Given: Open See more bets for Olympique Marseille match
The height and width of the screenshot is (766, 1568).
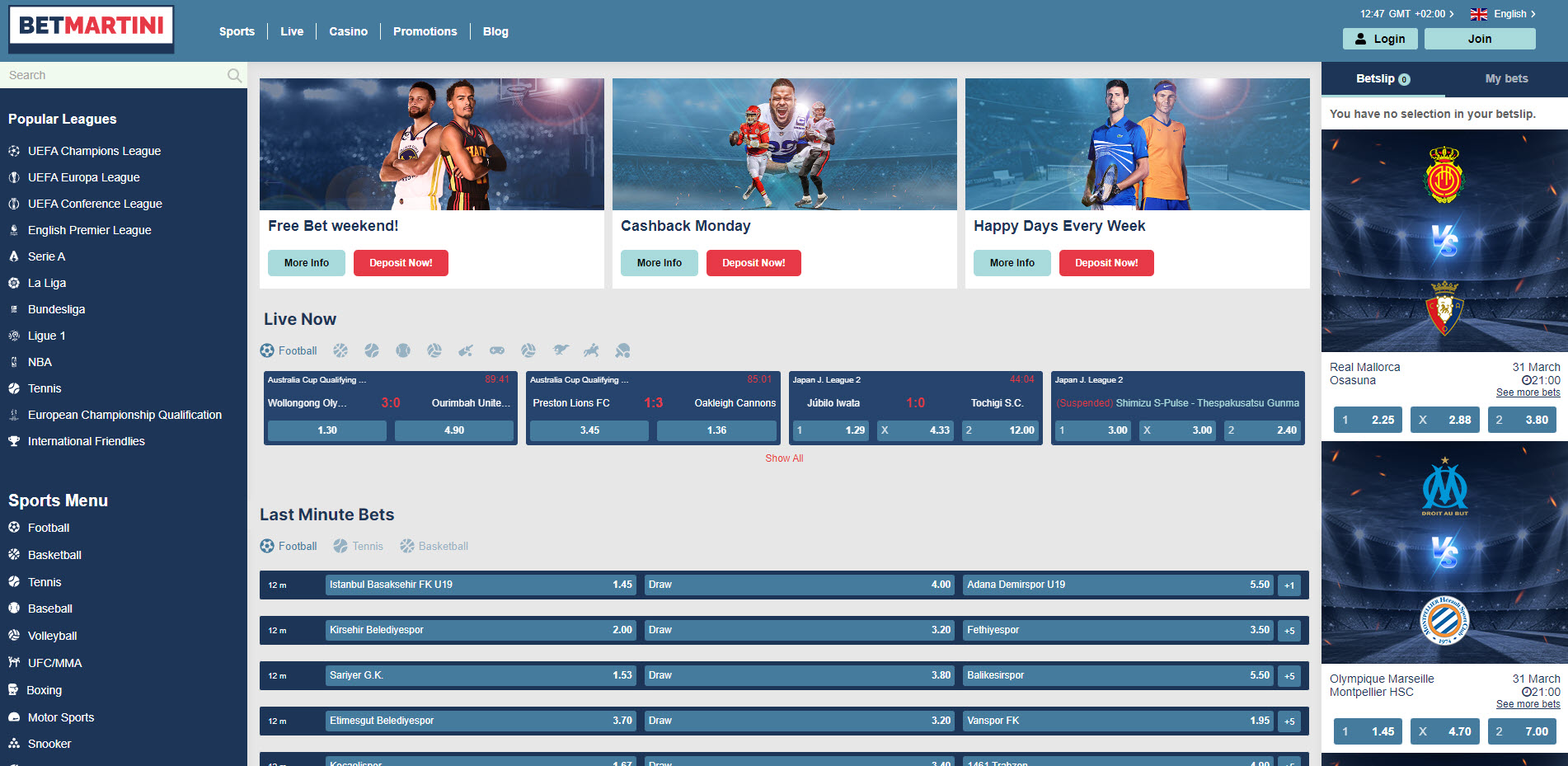Looking at the screenshot, I should point(1528,704).
